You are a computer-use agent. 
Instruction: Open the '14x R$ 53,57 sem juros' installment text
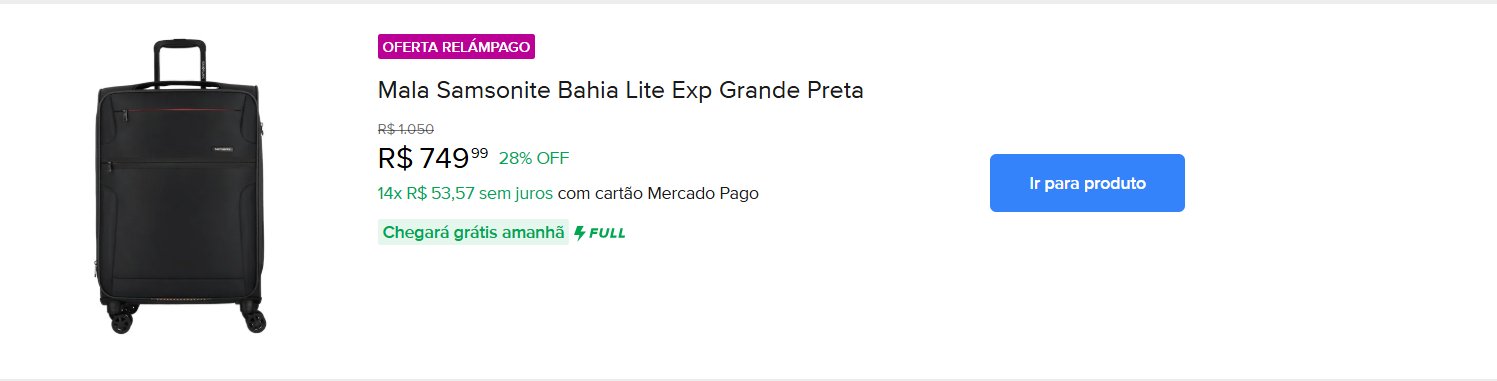tap(465, 193)
